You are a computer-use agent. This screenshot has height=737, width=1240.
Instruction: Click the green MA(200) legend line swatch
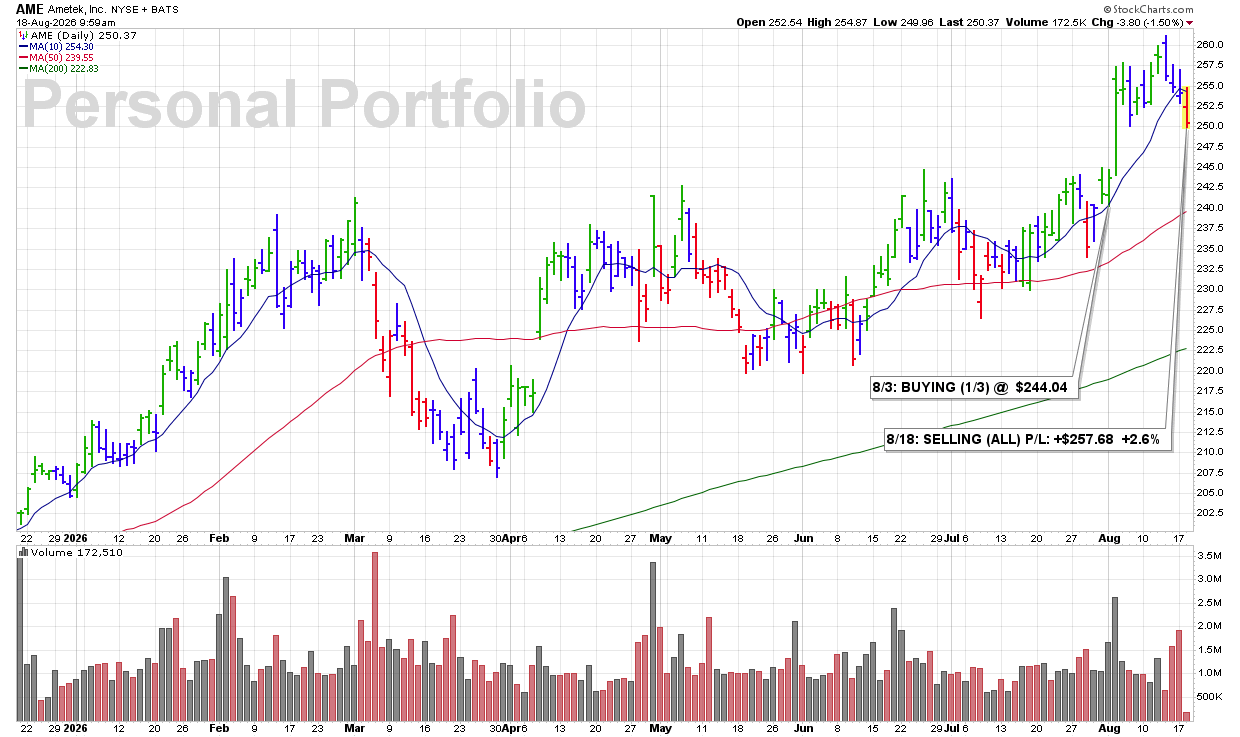coord(22,69)
